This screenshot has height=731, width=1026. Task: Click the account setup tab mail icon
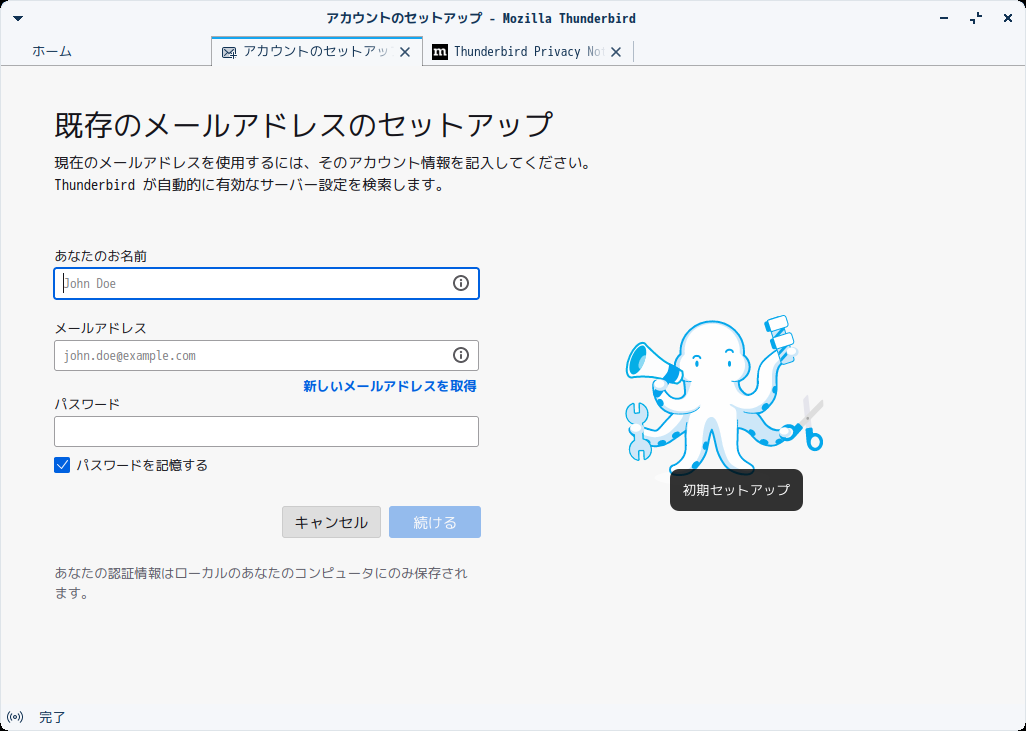[x=229, y=52]
